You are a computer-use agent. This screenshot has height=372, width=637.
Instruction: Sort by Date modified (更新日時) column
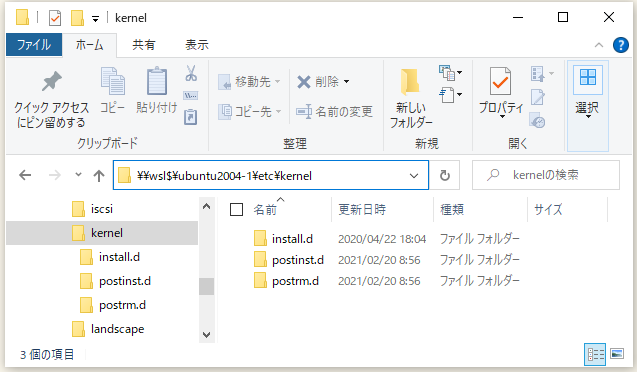[x=362, y=210]
